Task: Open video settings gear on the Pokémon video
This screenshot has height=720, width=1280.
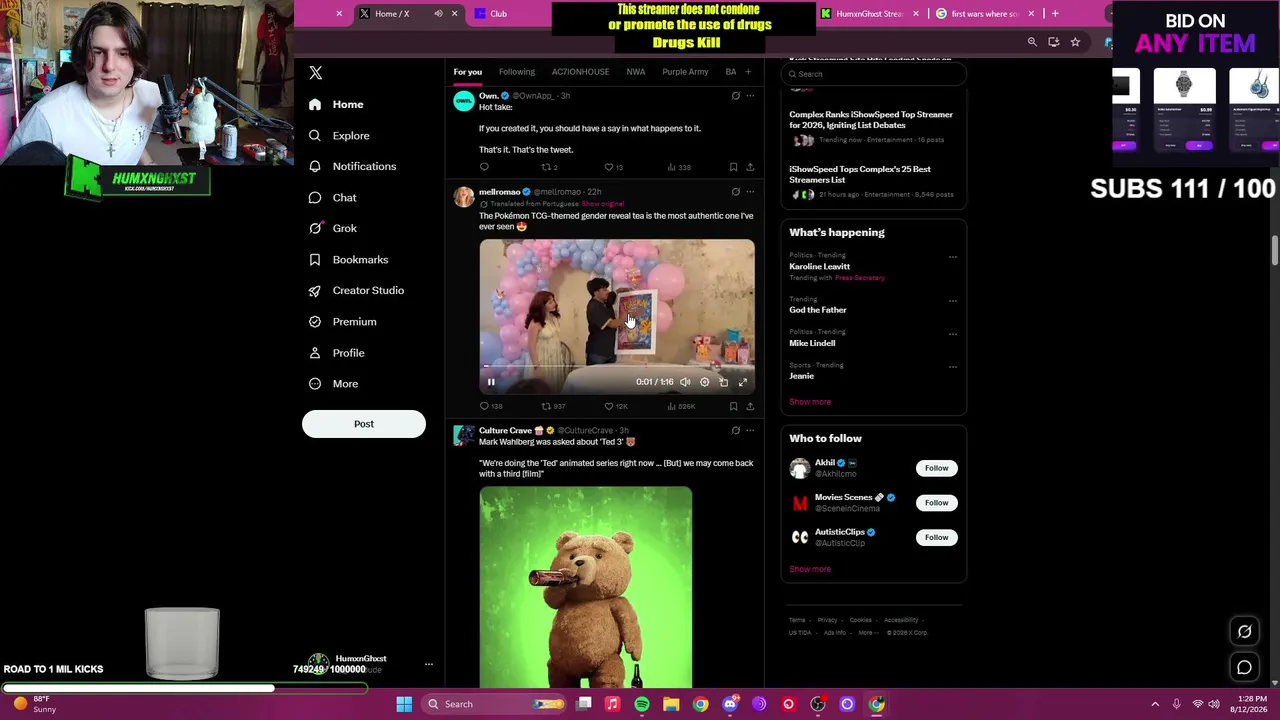Action: (x=704, y=382)
